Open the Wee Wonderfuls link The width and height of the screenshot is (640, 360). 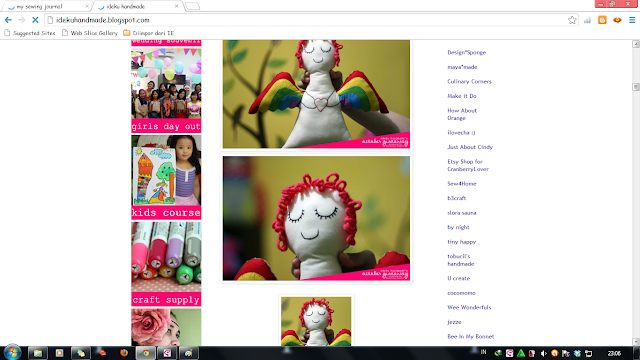pos(469,307)
